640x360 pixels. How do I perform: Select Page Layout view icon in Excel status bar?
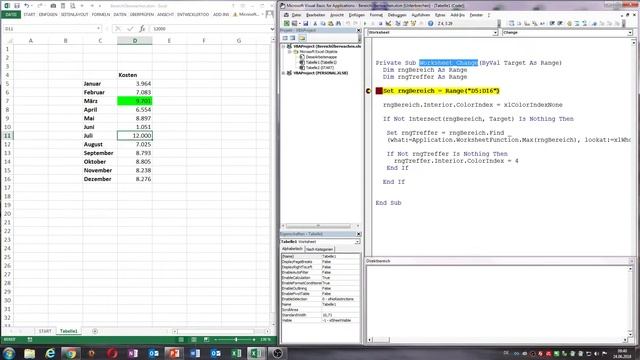(194, 339)
